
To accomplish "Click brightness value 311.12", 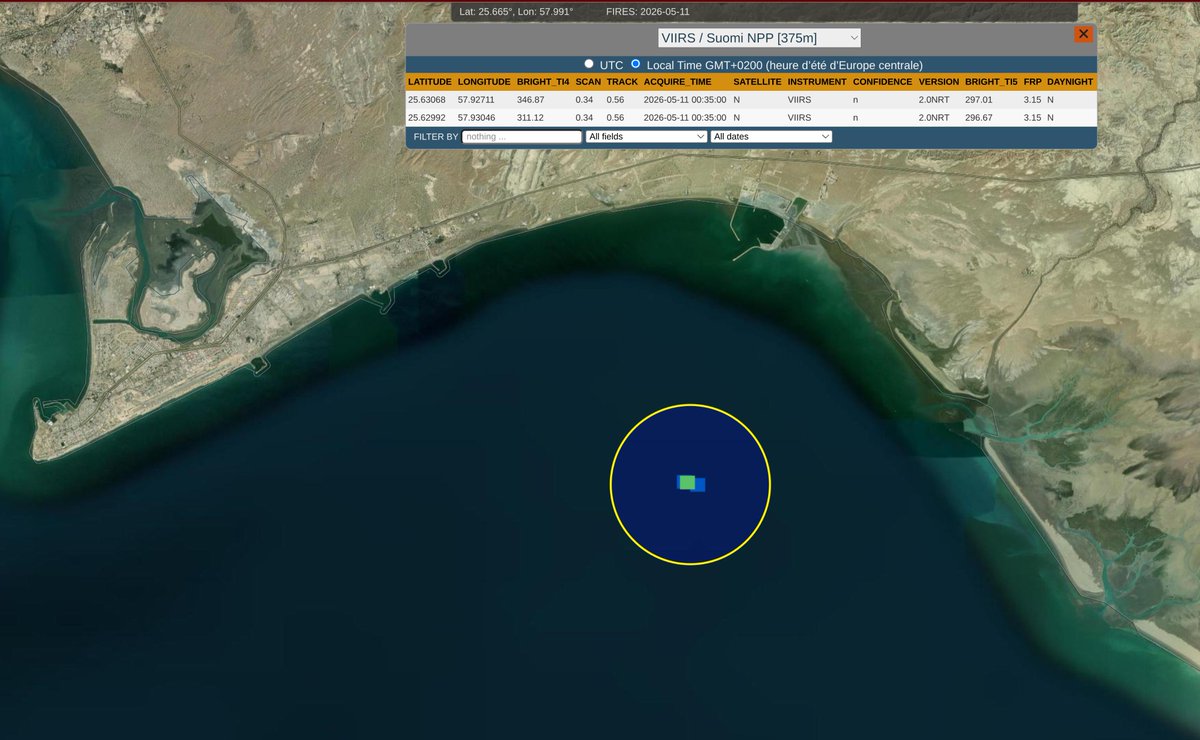I will tap(530, 117).
